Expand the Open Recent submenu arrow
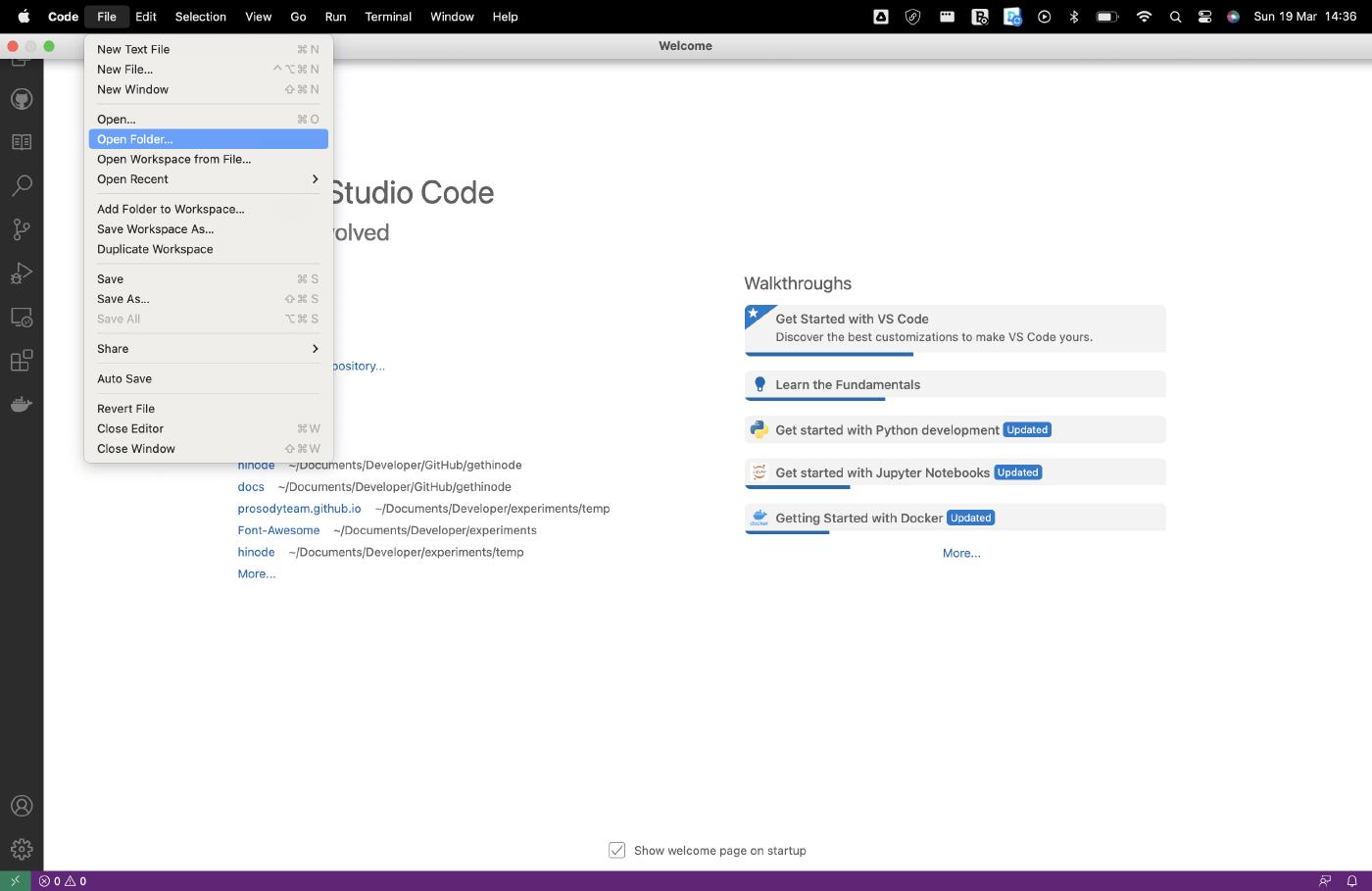1372x891 pixels. click(315, 179)
